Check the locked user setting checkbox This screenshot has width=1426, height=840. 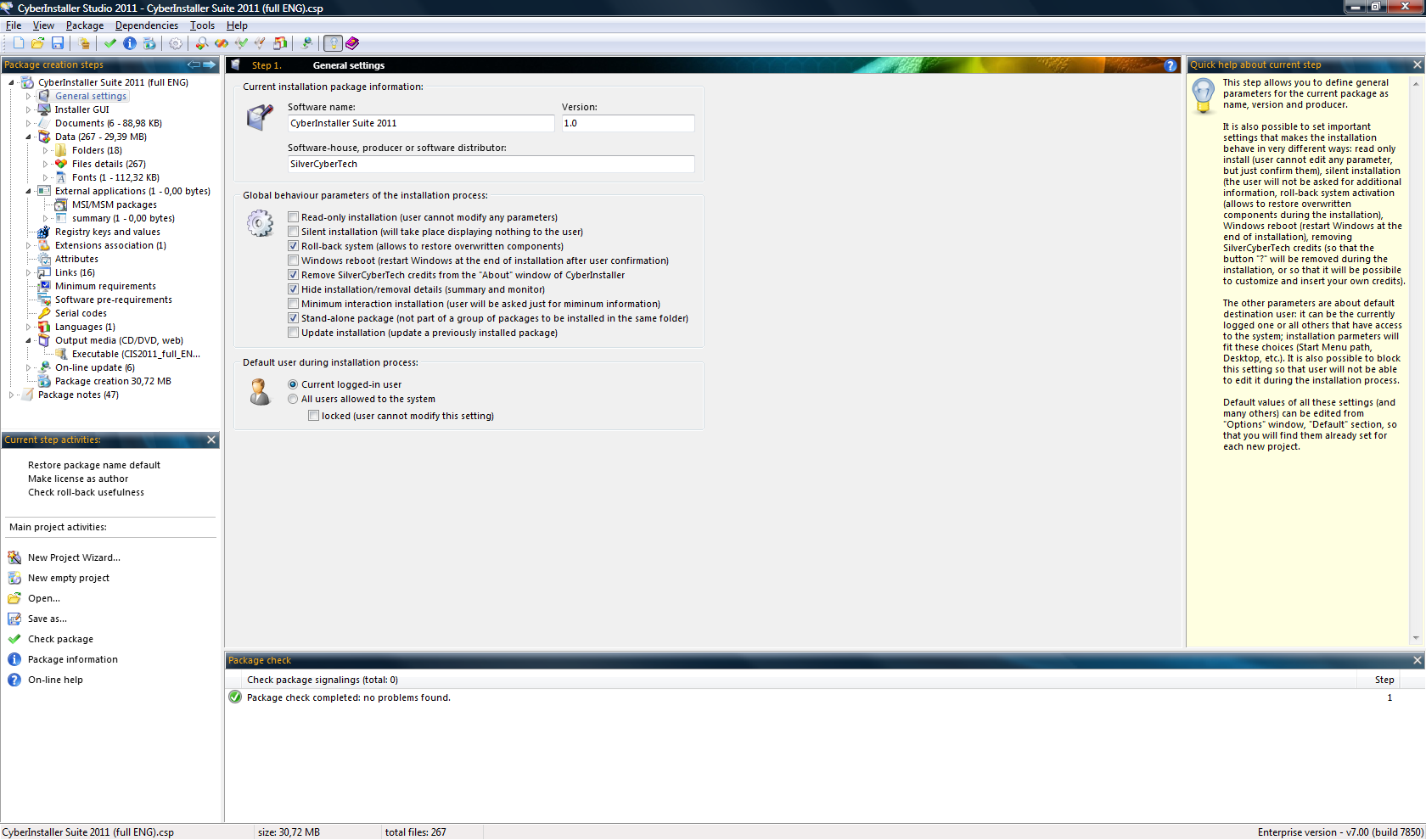pyautogui.click(x=313, y=416)
